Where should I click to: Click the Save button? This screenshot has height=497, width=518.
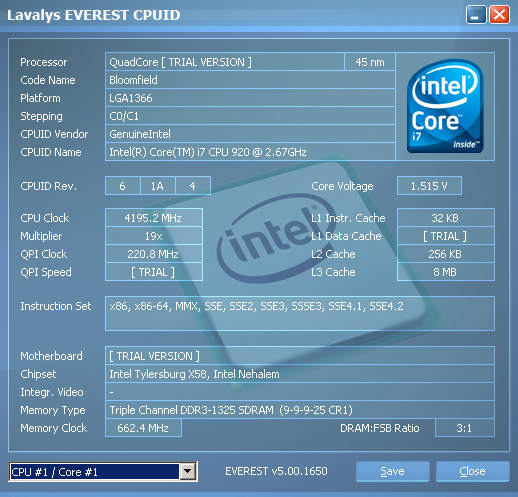392,471
